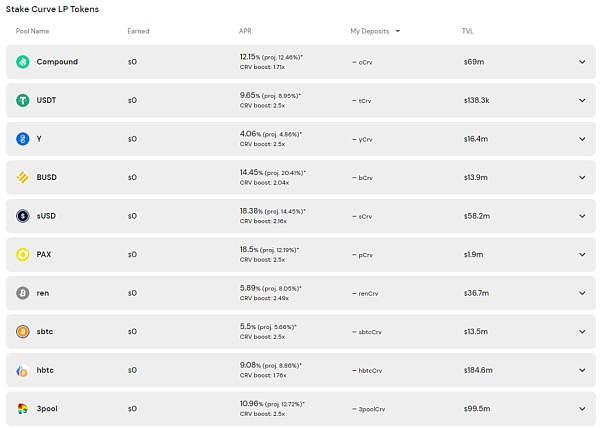This screenshot has height=428, width=600.
Task: Click the Compound pool icon
Action: (23, 62)
